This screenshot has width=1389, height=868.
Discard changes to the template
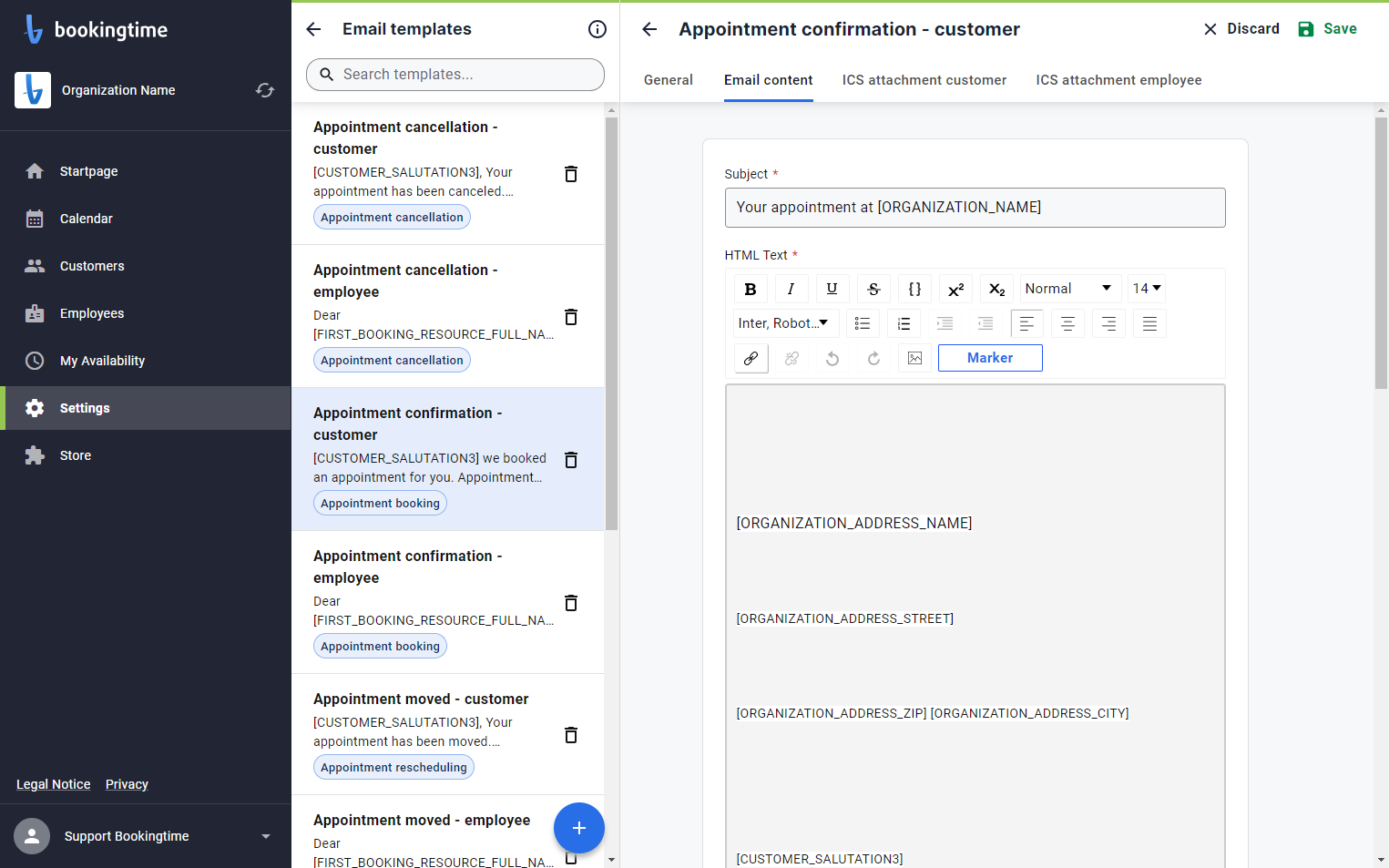(x=1241, y=29)
